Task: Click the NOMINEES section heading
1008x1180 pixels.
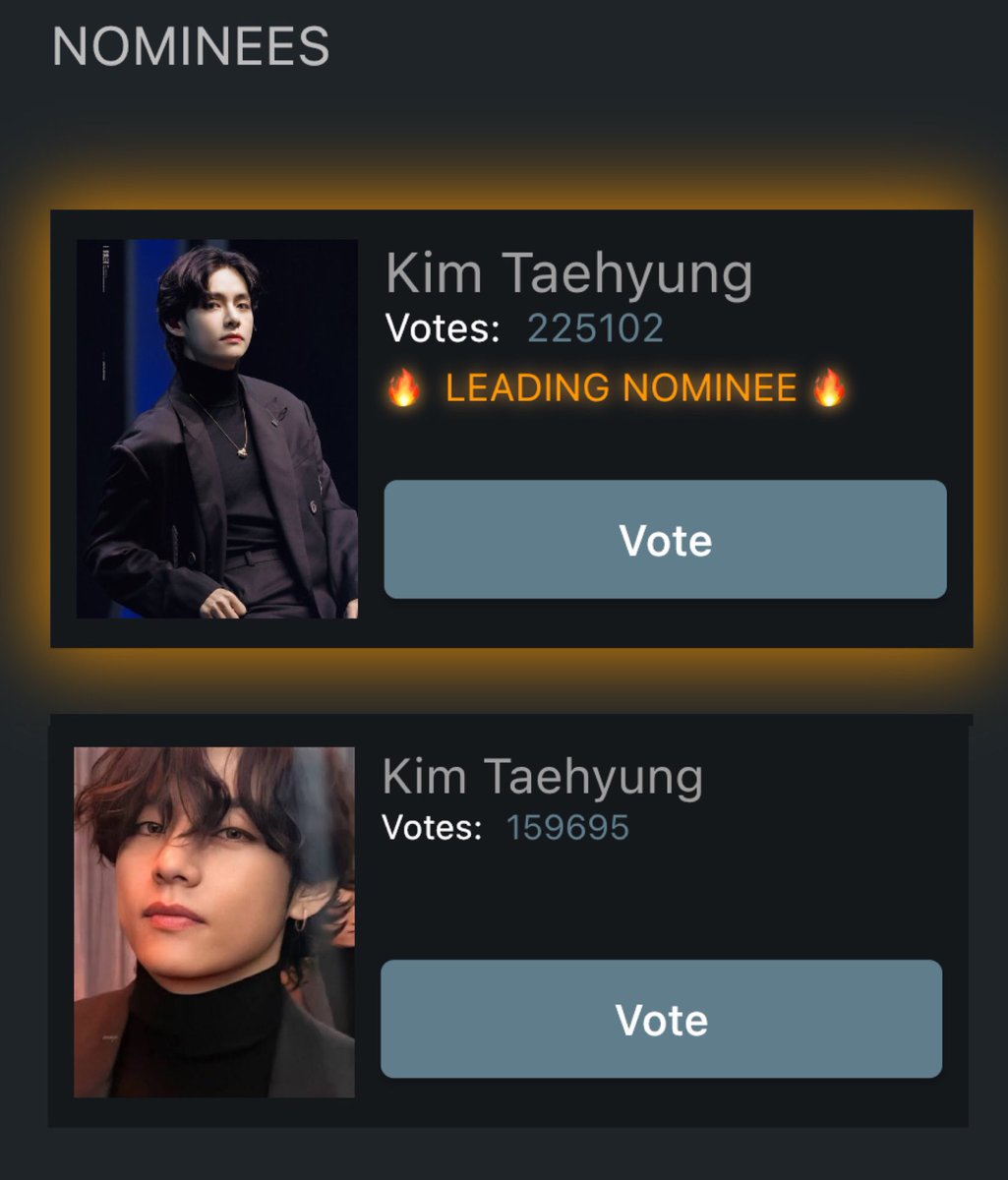Action: coord(191,47)
